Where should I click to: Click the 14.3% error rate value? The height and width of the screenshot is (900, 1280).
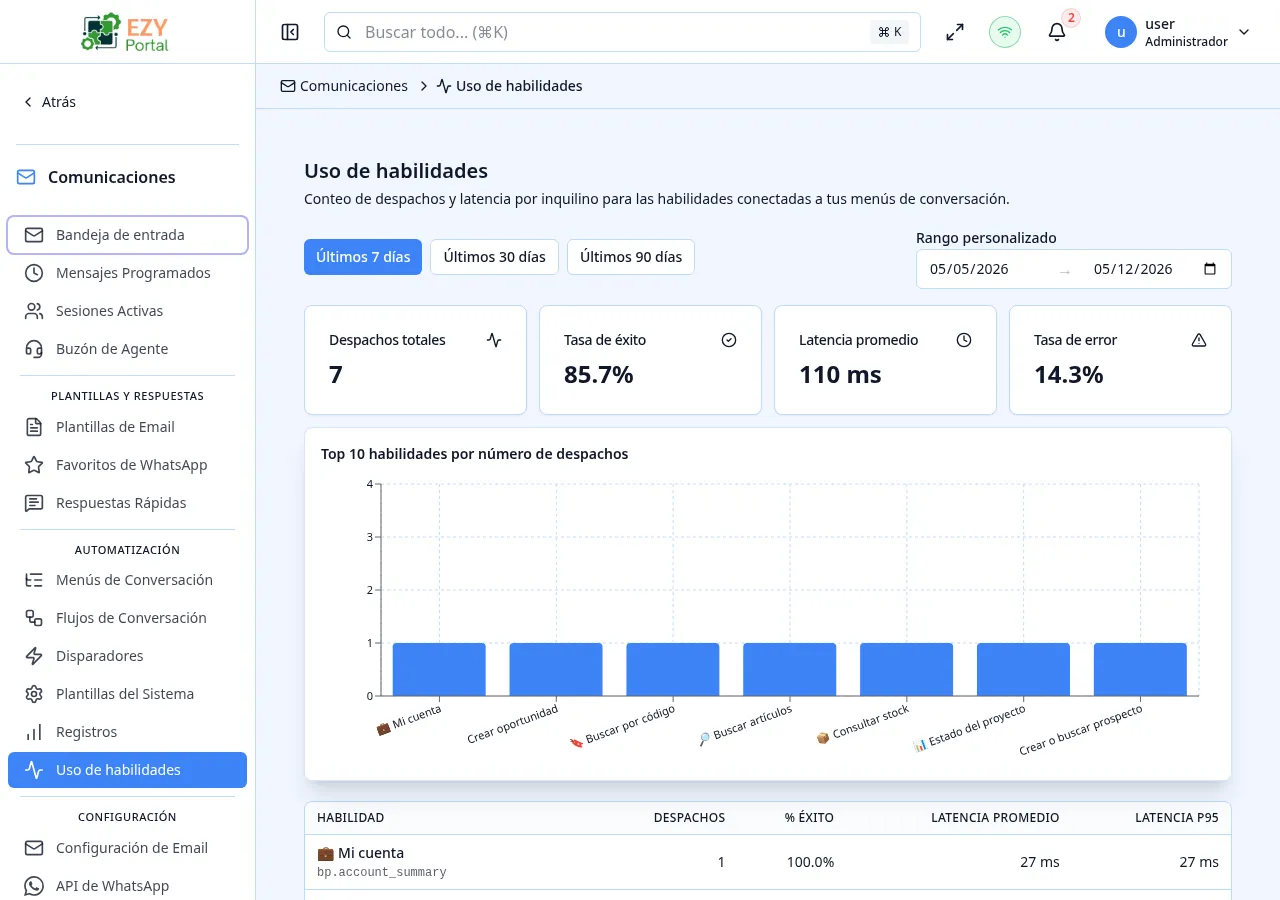tap(1068, 375)
